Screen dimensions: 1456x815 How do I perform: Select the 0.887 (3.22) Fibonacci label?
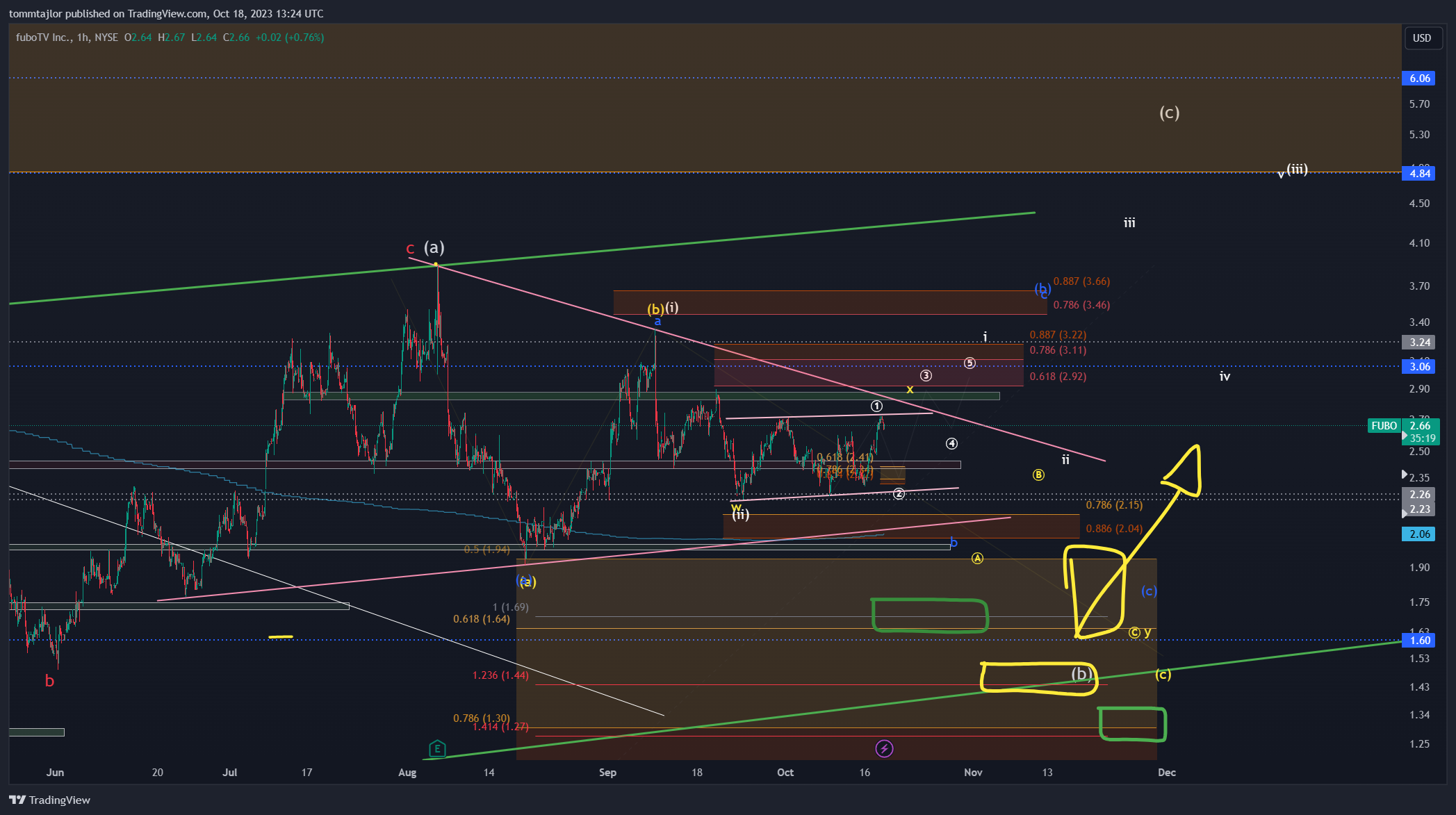[x=1058, y=335]
